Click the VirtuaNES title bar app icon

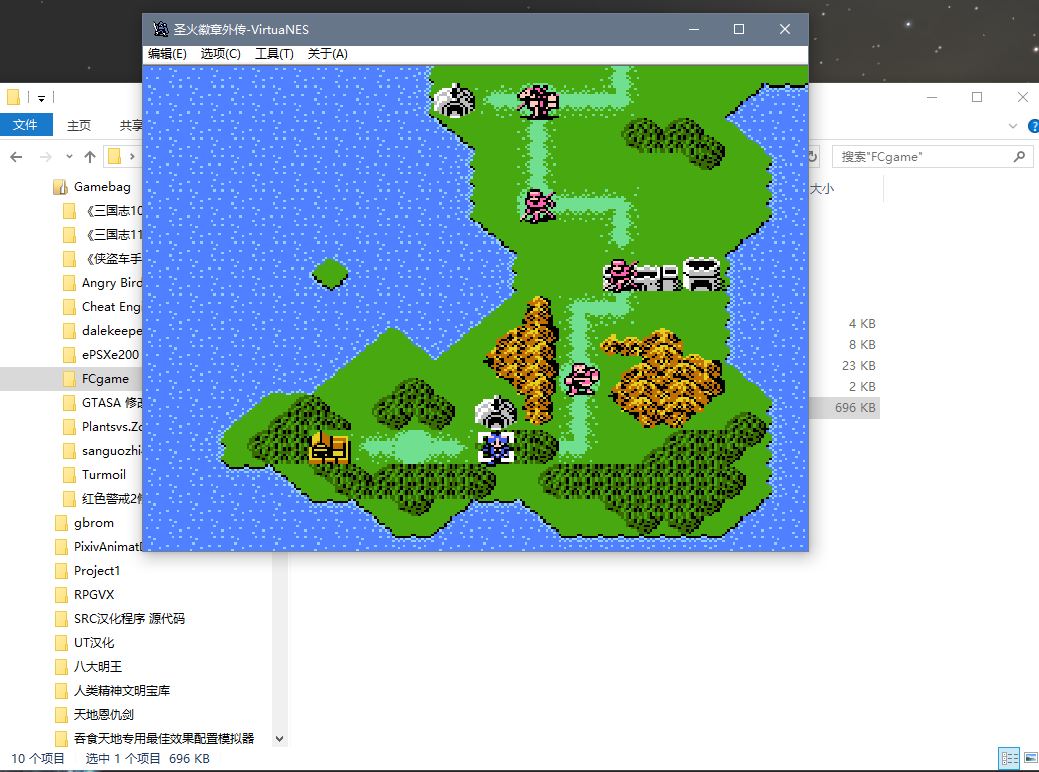pos(160,29)
